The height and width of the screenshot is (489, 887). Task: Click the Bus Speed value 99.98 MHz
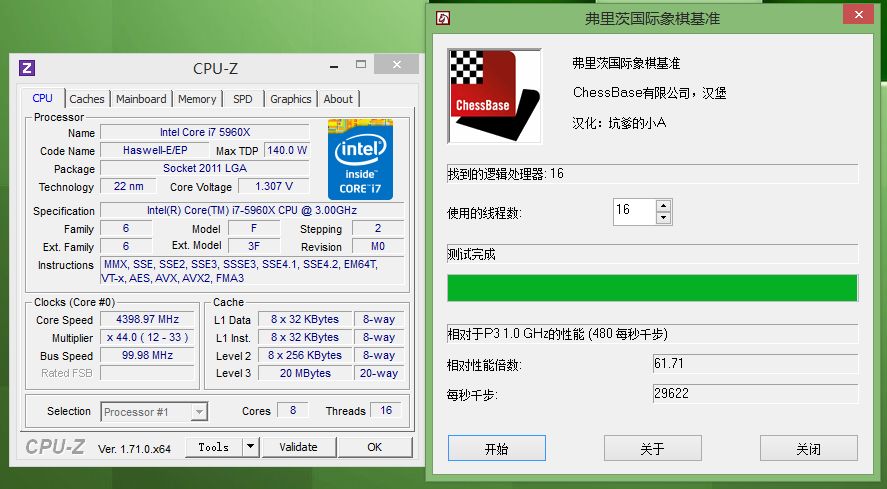point(147,355)
